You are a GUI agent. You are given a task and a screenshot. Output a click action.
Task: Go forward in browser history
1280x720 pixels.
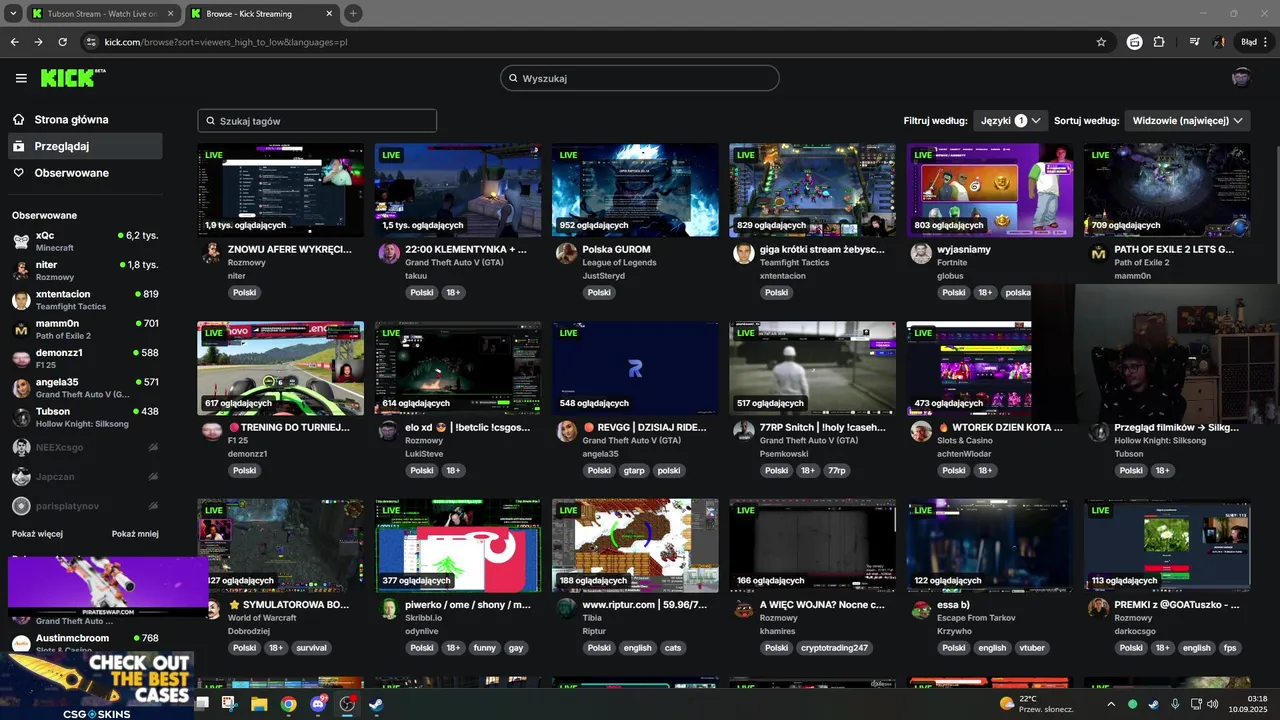pos(38,42)
